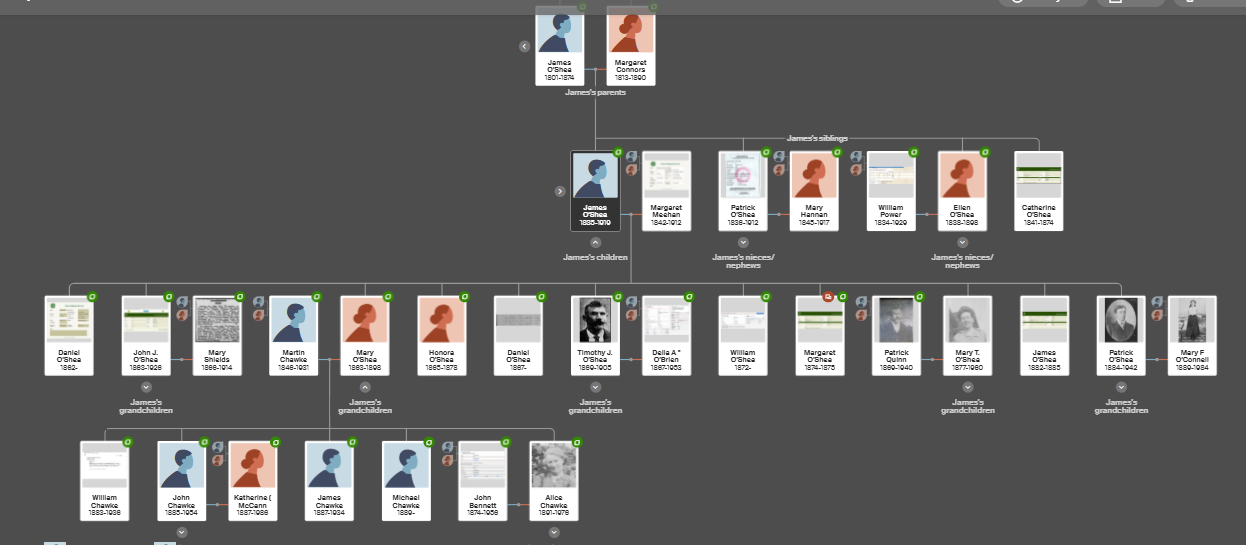
Task: Click the green leaf on Ellen O'Shea's card
Action: coord(985,152)
